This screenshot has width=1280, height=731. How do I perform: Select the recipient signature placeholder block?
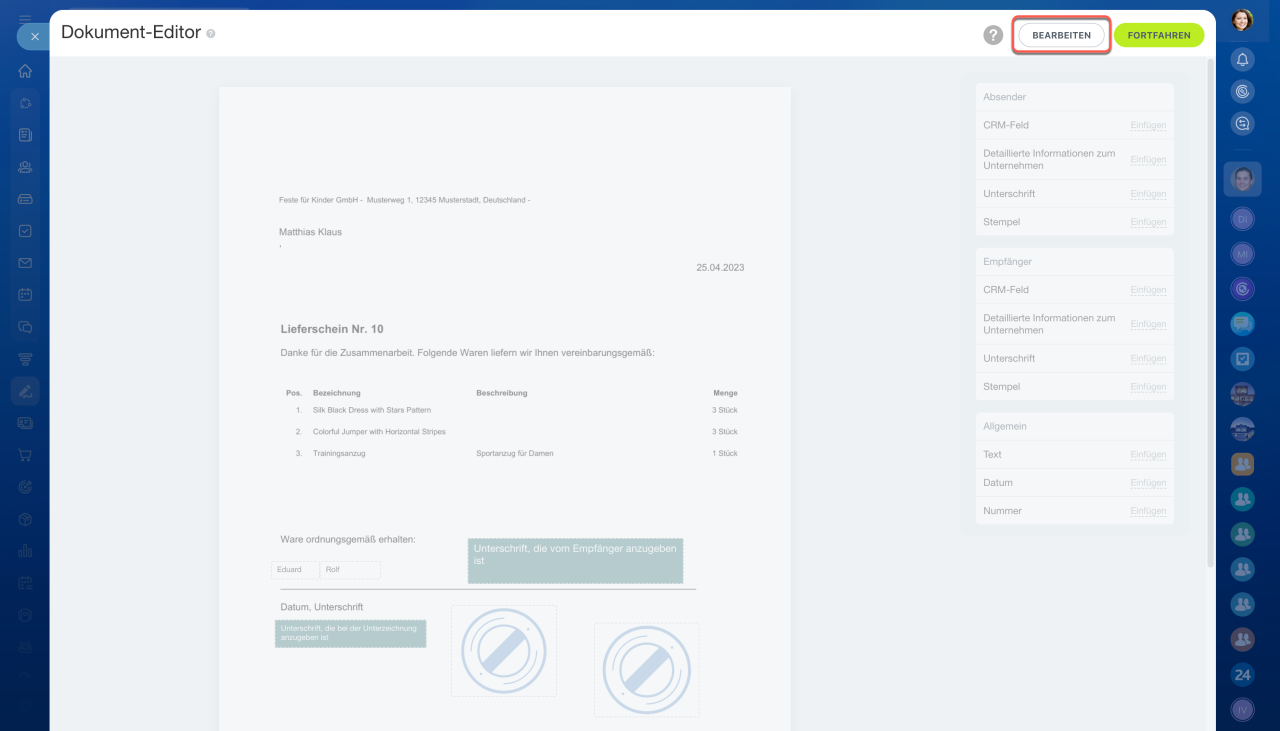click(x=575, y=561)
